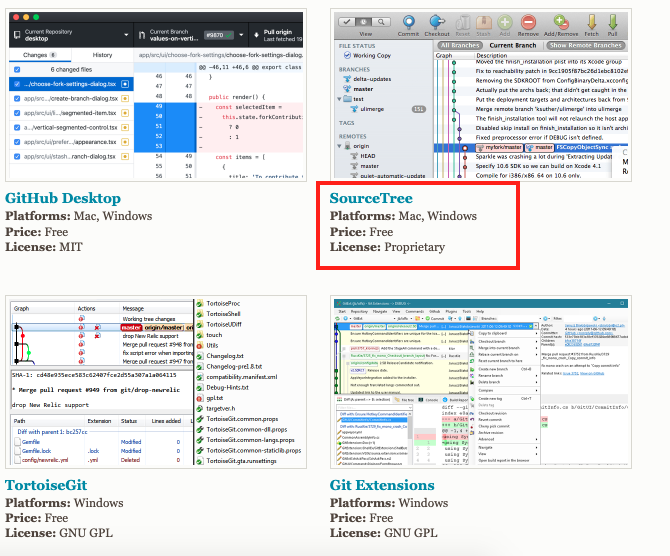Uncheck the create-branch-dialog.tsx file checkbox
The image size is (670, 556).
pos(17,99)
